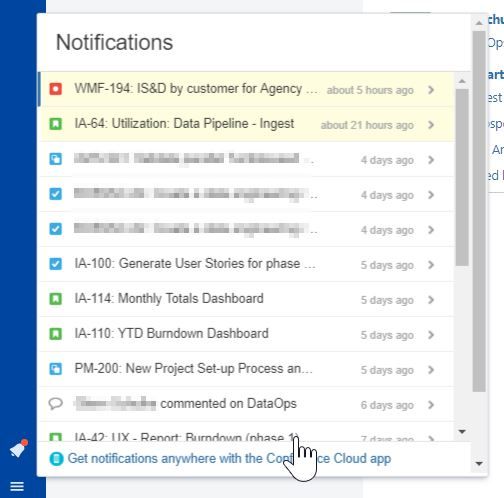Click the blue subtask icon for PM-200

56,369
